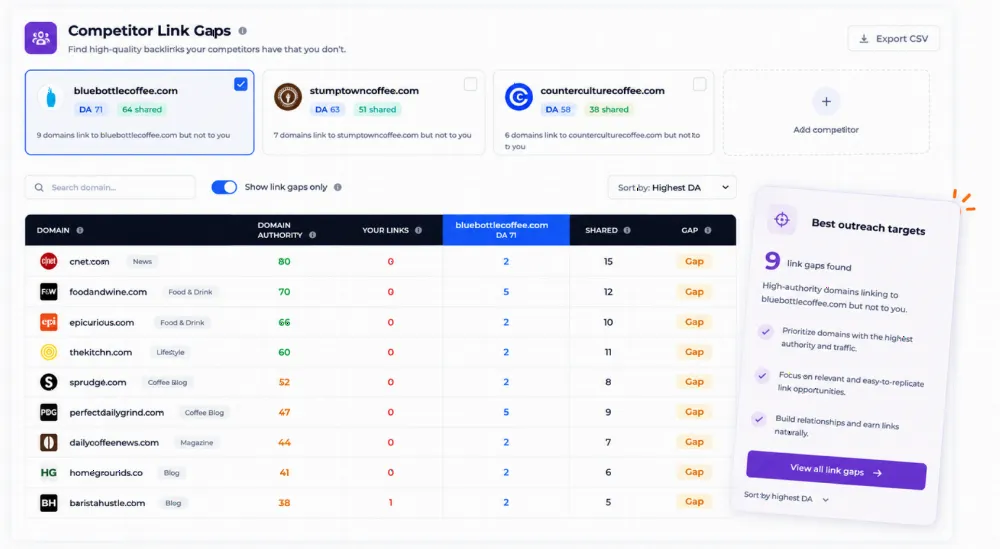The width and height of the screenshot is (1000, 549).
Task: Select the bluebottlecoffee.com DA 71 column header
Action: click(x=506, y=230)
